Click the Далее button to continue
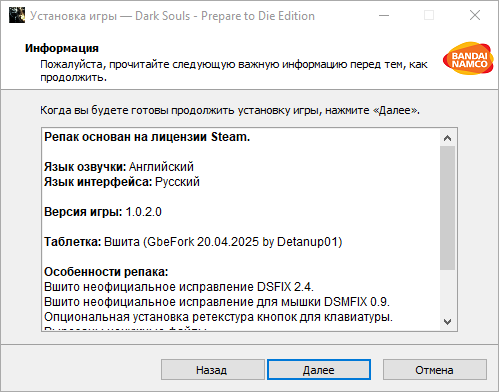Image resolution: width=499 pixels, height=392 pixels. coord(319,369)
